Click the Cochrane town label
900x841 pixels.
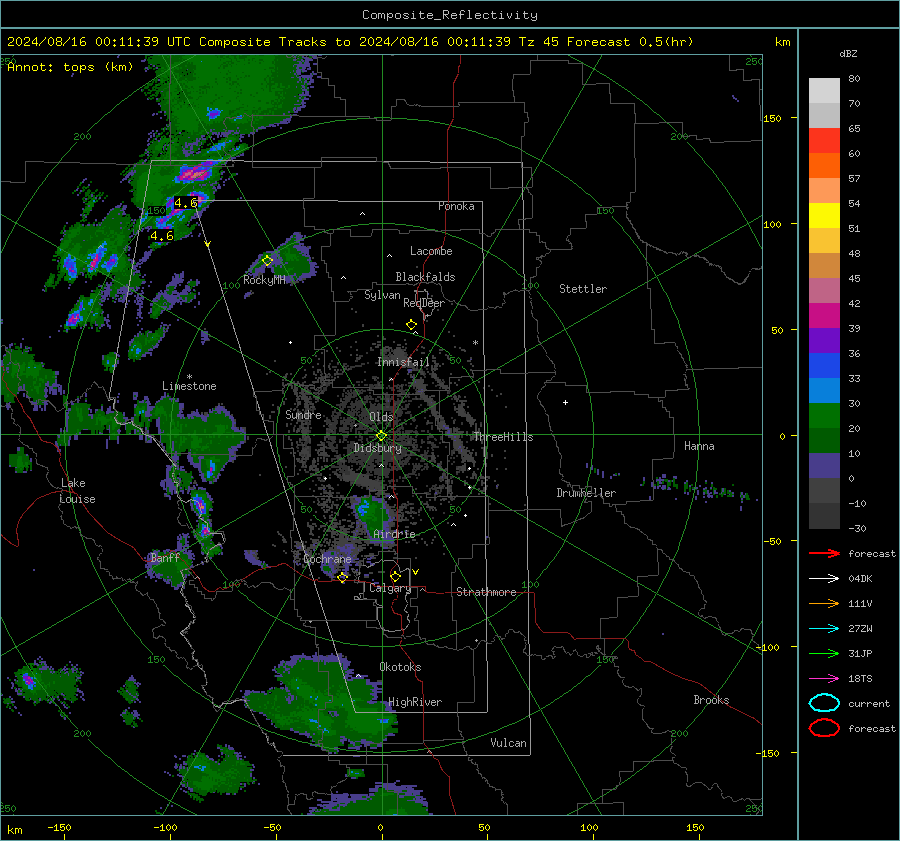pyautogui.click(x=327, y=559)
